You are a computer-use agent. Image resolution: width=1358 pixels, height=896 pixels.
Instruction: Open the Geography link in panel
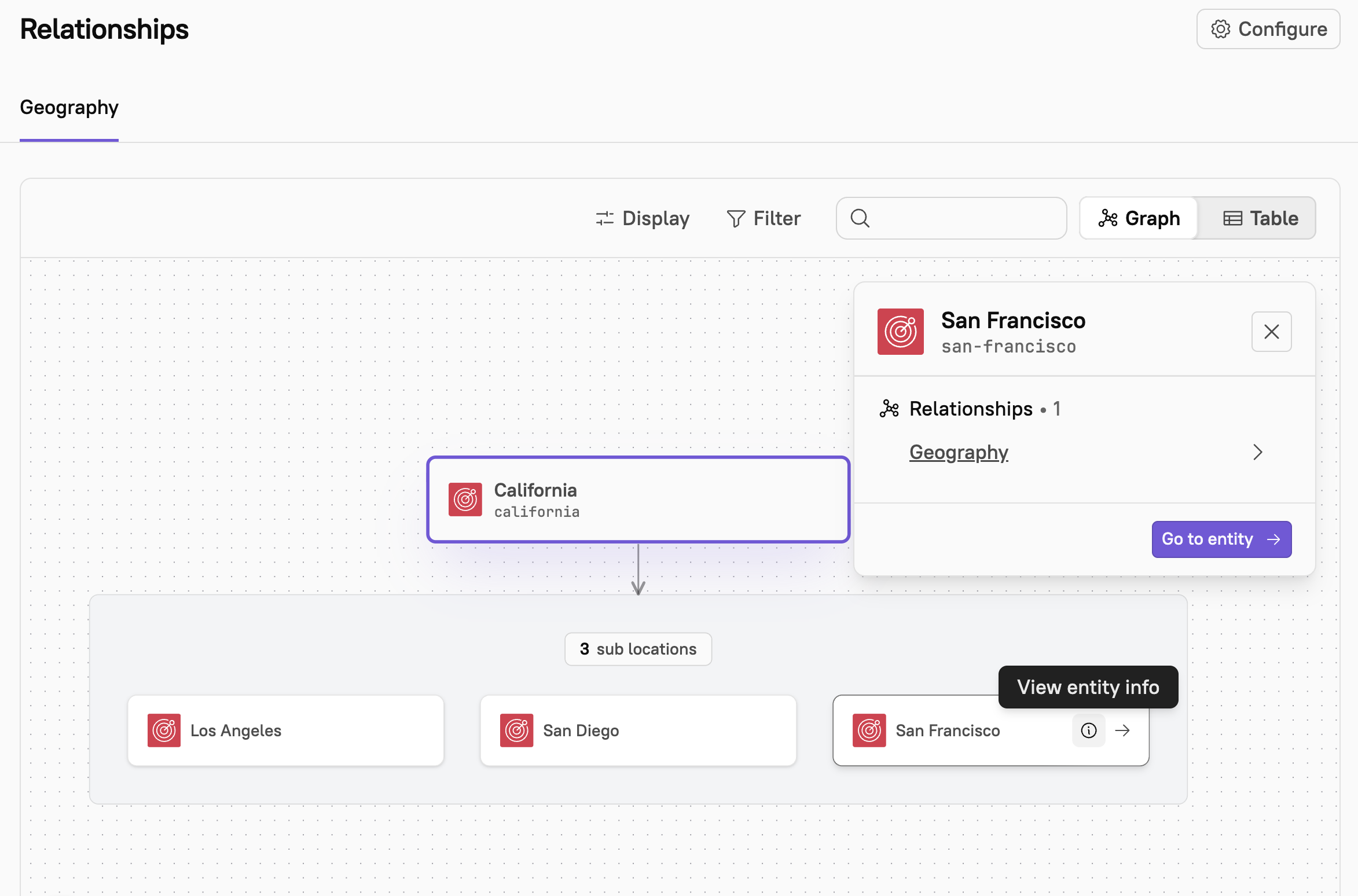click(x=959, y=452)
